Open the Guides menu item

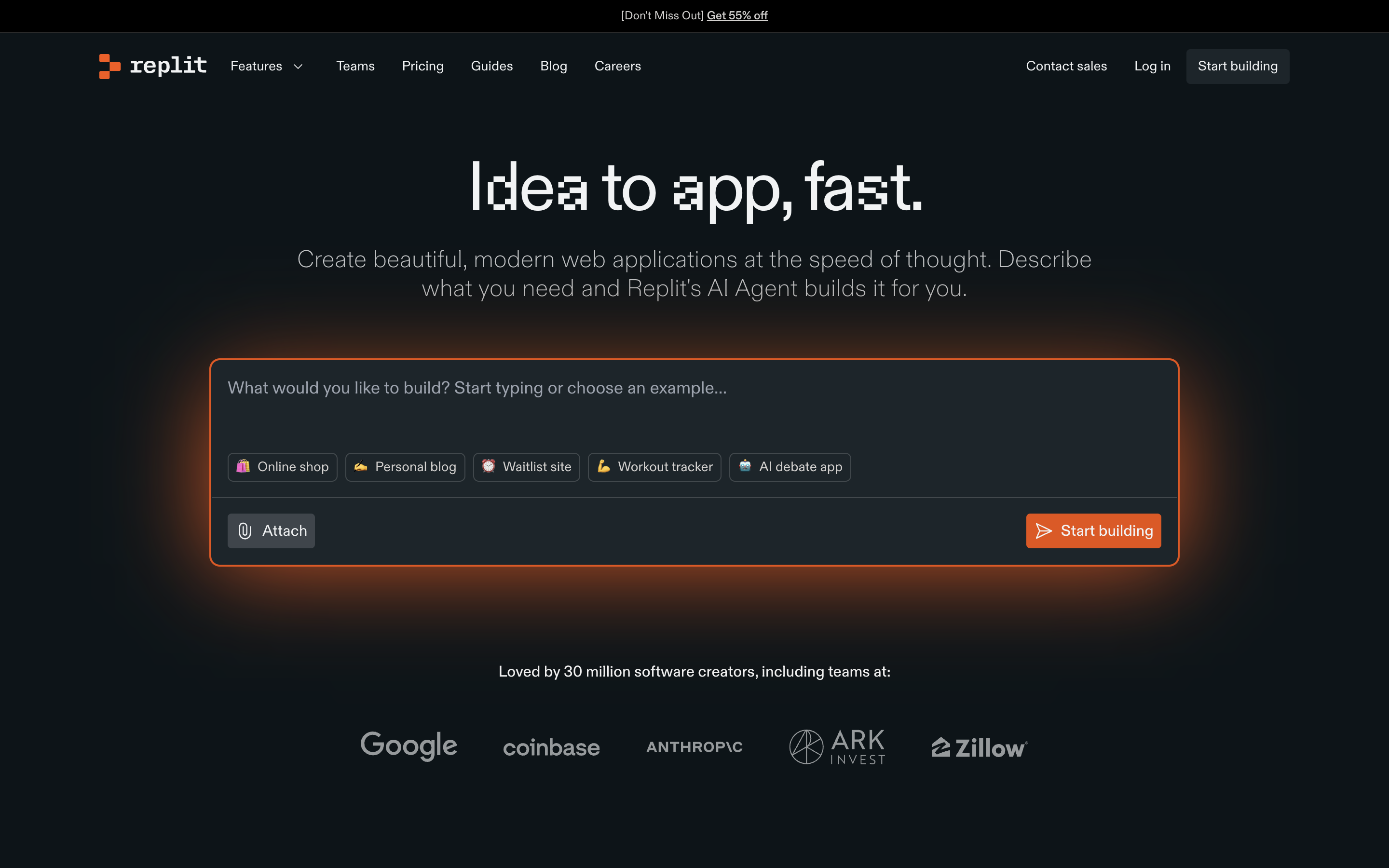[491, 66]
